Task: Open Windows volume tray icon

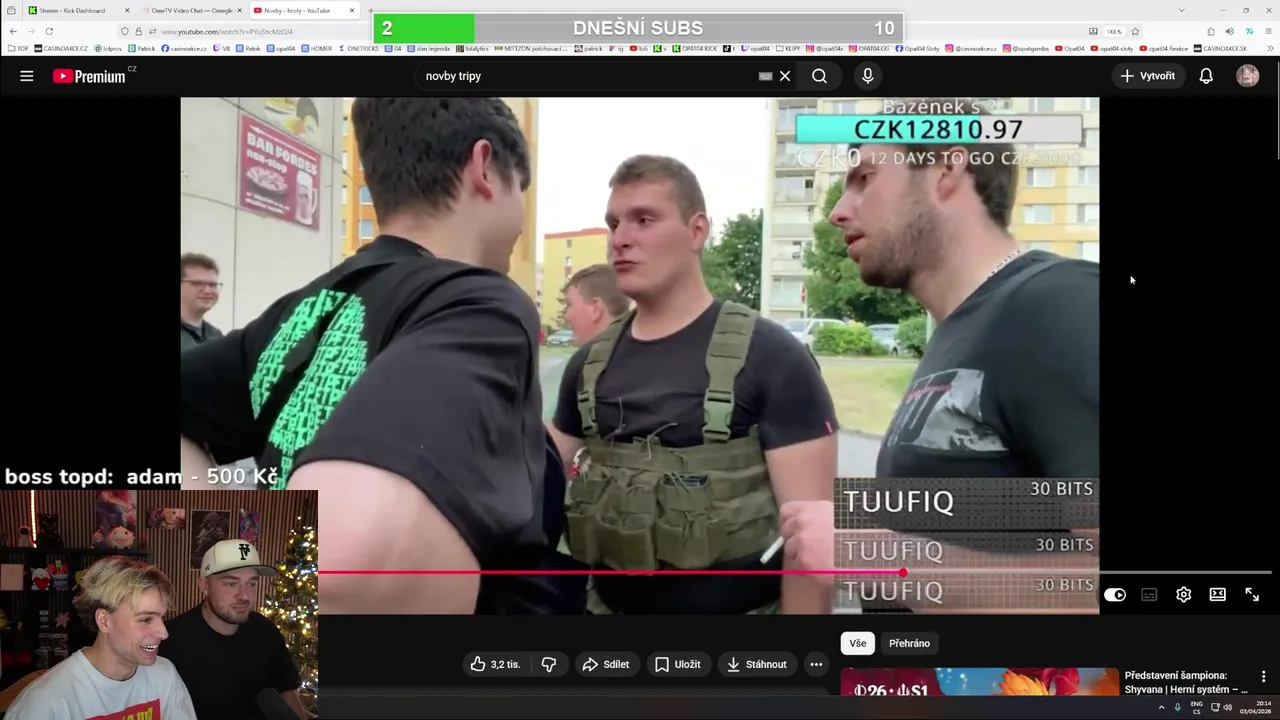Action: point(1228,707)
